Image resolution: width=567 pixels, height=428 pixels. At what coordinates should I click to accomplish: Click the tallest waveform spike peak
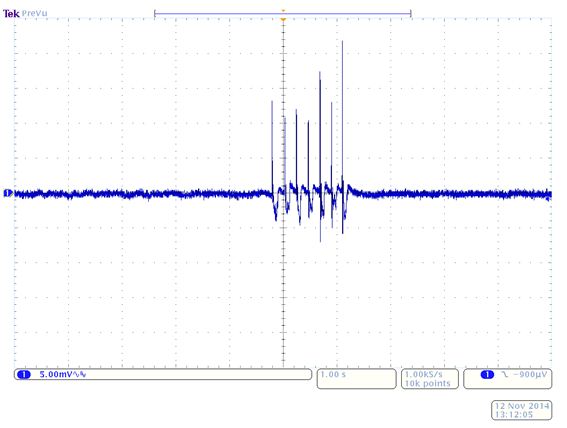pyautogui.click(x=342, y=42)
